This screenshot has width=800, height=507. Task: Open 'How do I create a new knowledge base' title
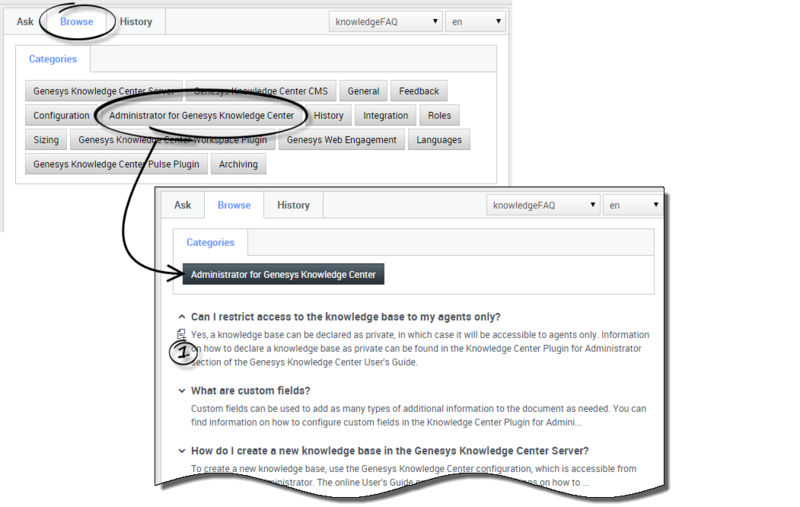pyautogui.click(x=390, y=451)
